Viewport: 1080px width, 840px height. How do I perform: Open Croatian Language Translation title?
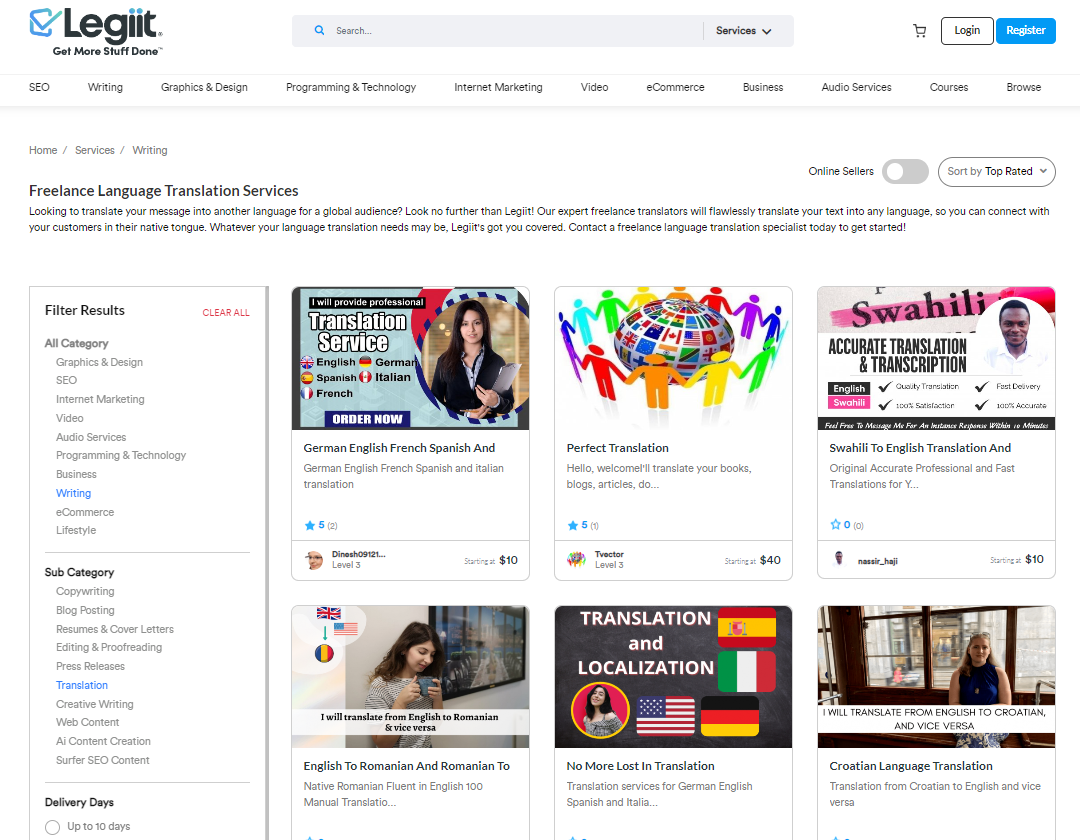click(x=911, y=766)
